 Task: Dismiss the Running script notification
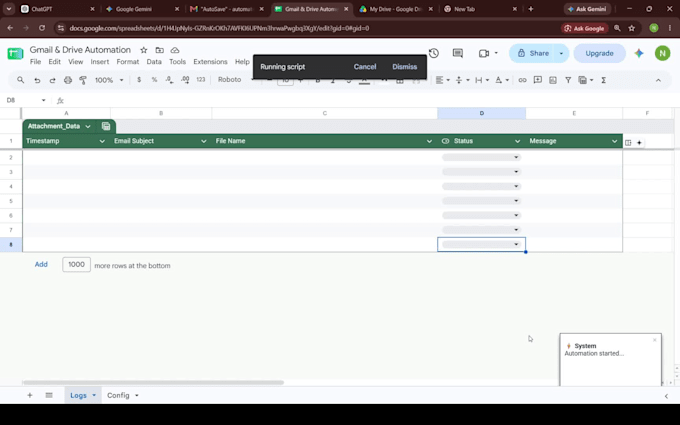click(405, 67)
